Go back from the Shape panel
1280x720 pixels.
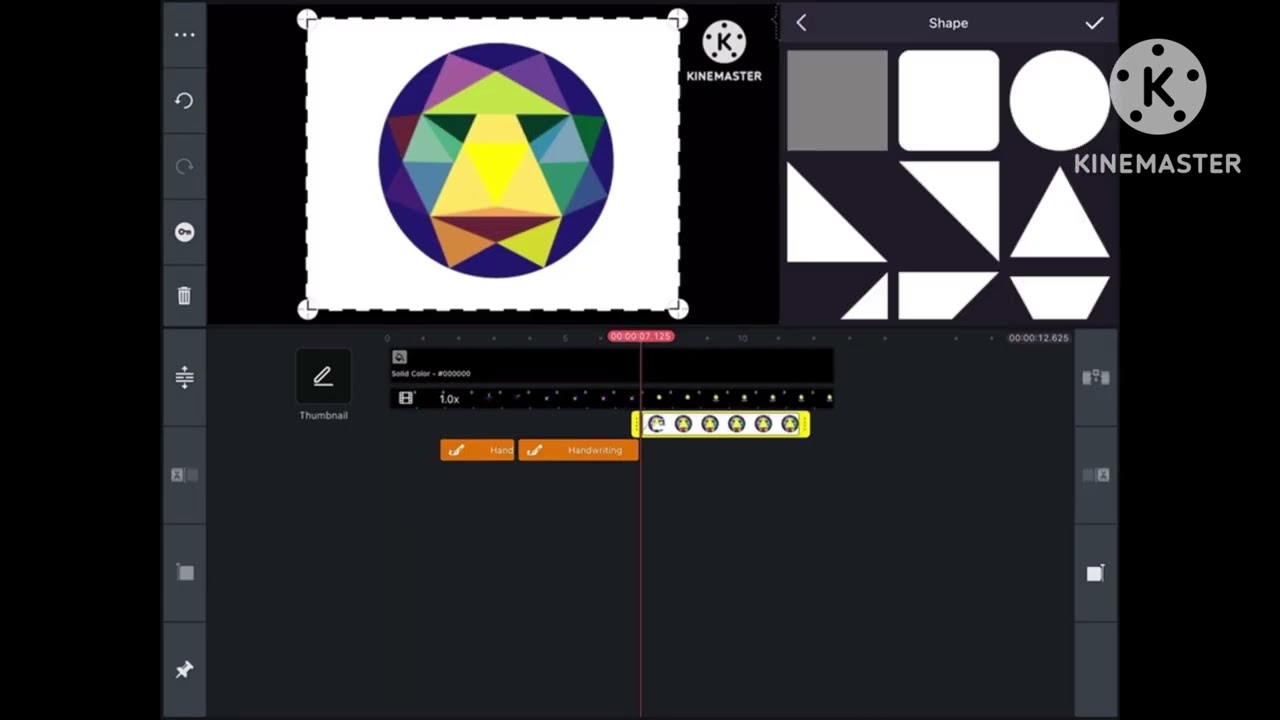click(801, 23)
